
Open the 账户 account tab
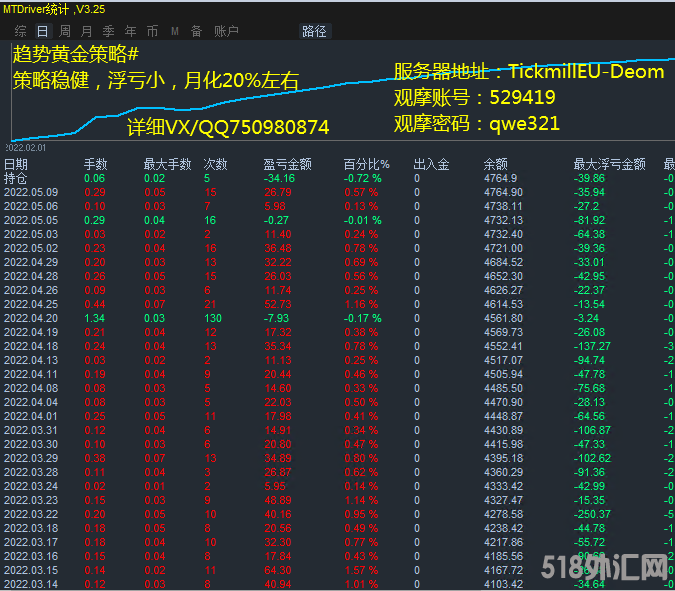coord(226,31)
